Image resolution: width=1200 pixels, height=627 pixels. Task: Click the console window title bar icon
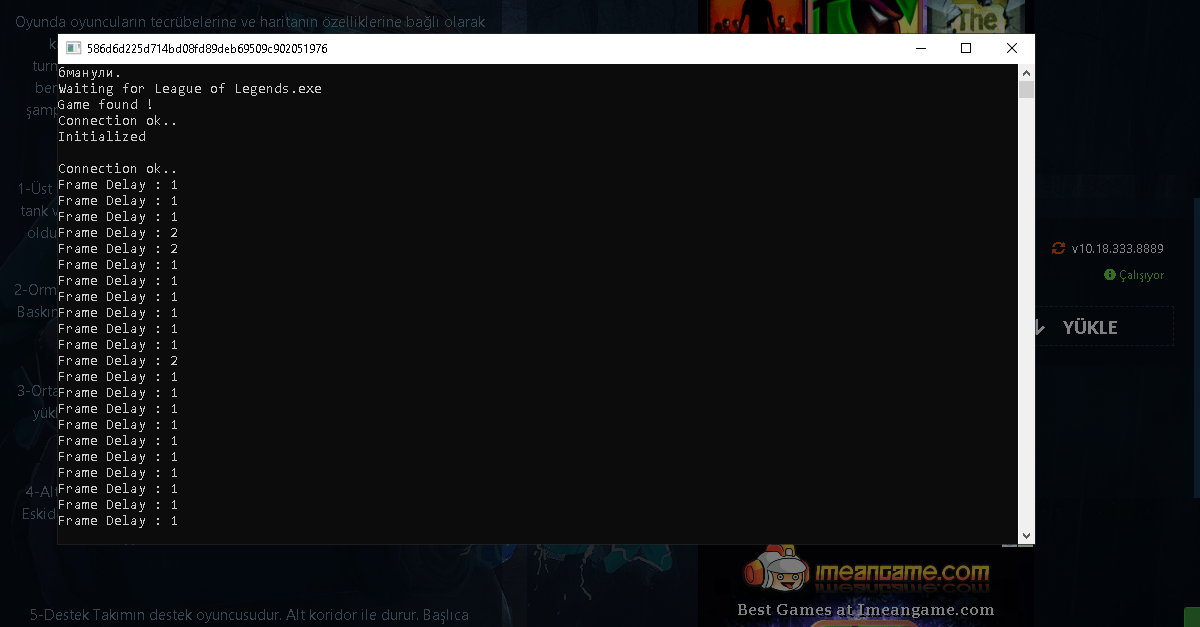click(73, 48)
